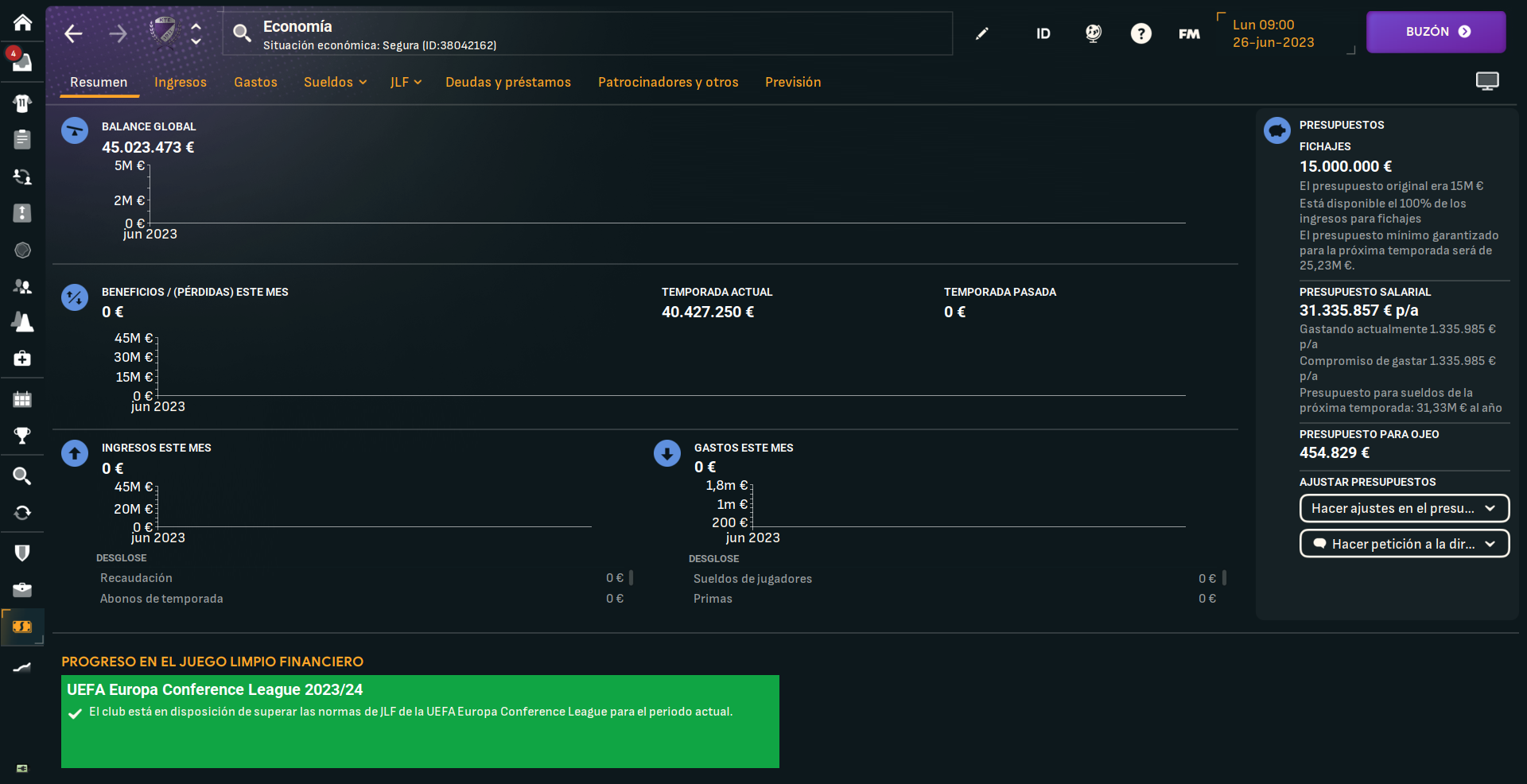Open the Schedule calendar icon
Viewport: 1527px width, 784px height.
(x=22, y=399)
